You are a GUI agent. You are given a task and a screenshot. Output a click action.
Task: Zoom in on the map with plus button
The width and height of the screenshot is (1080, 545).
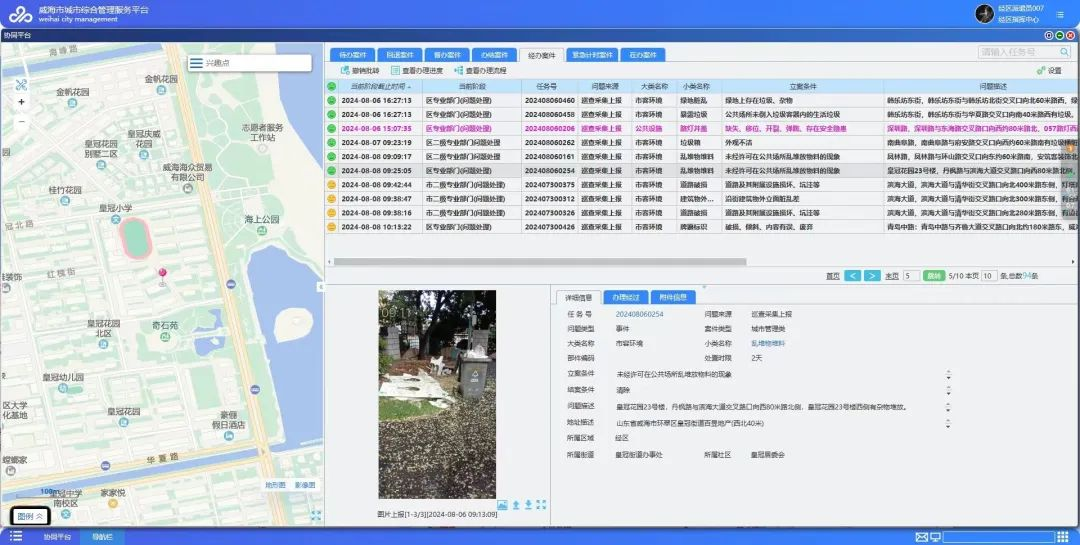click(22, 102)
